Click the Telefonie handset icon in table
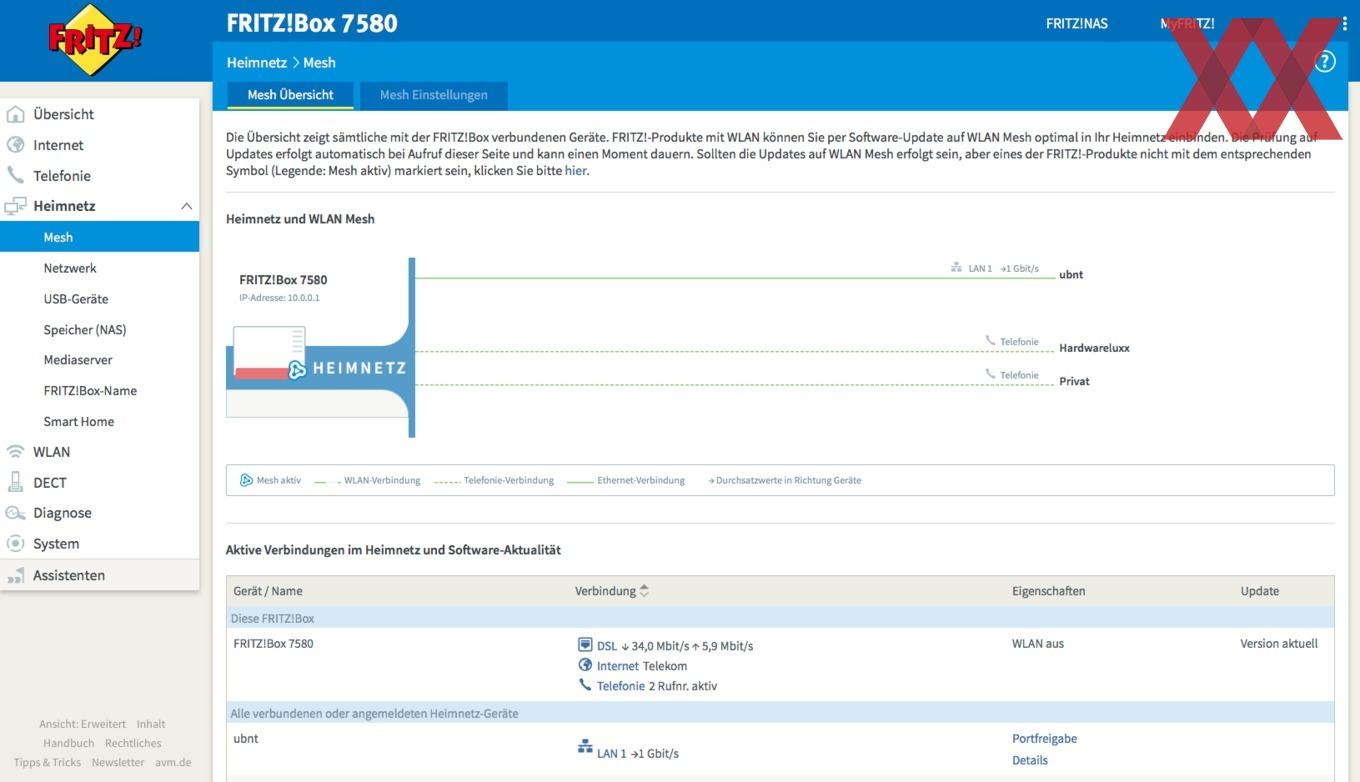The width and height of the screenshot is (1360, 782). [x=585, y=685]
